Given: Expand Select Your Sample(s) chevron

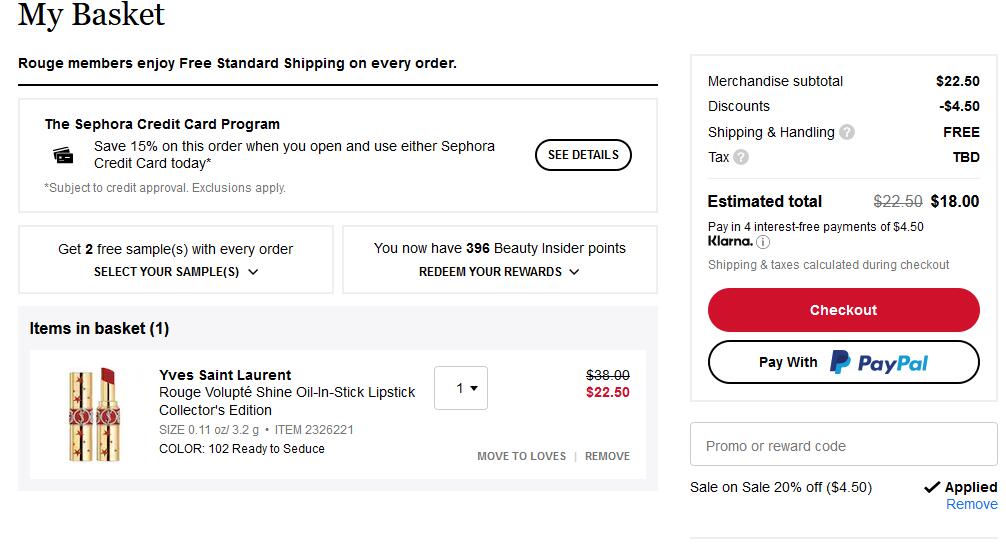Looking at the screenshot, I should [x=253, y=272].
